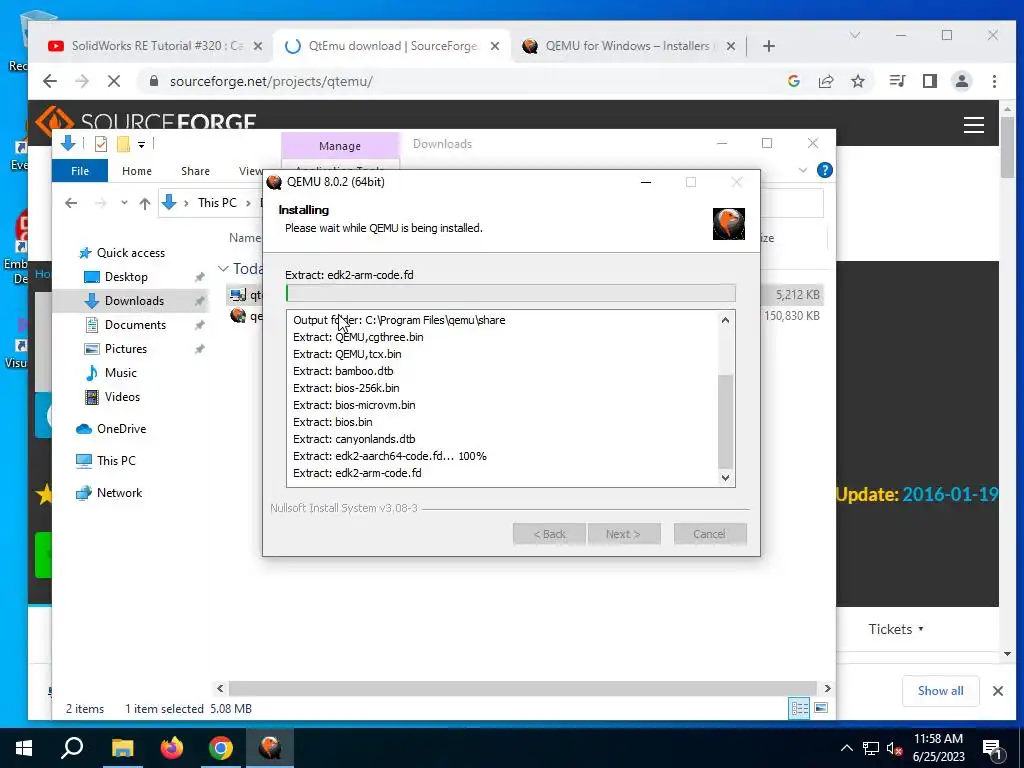Click the New folder icon in Explorer quick toolbar
The height and width of the screenshot is (768, 1024).
[x=123, y=144]
